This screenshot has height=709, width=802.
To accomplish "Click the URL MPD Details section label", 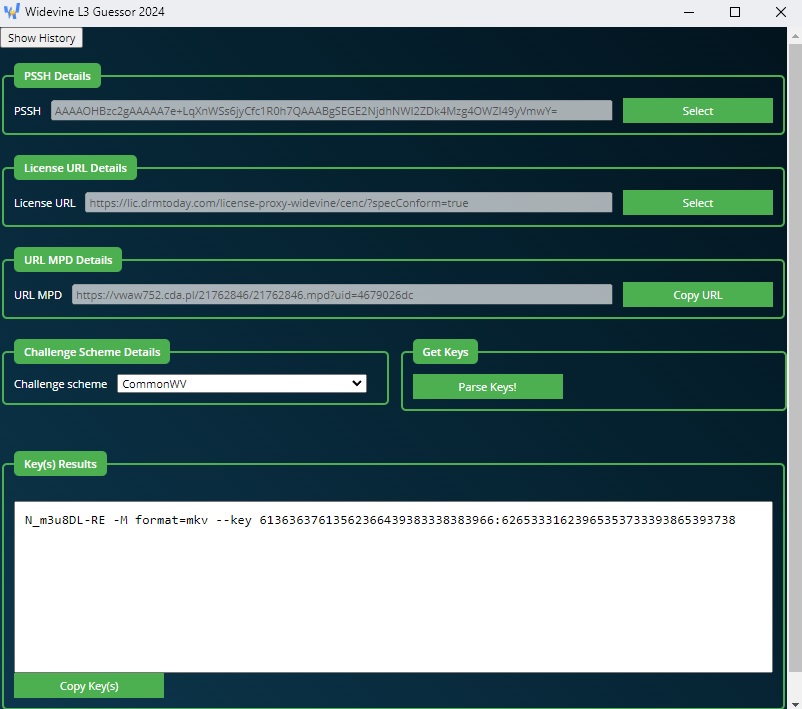I will click(68, 260).
